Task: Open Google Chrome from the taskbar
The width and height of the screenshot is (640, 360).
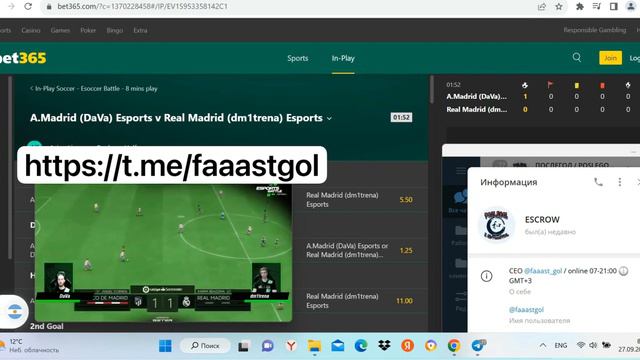Action: 454,346
